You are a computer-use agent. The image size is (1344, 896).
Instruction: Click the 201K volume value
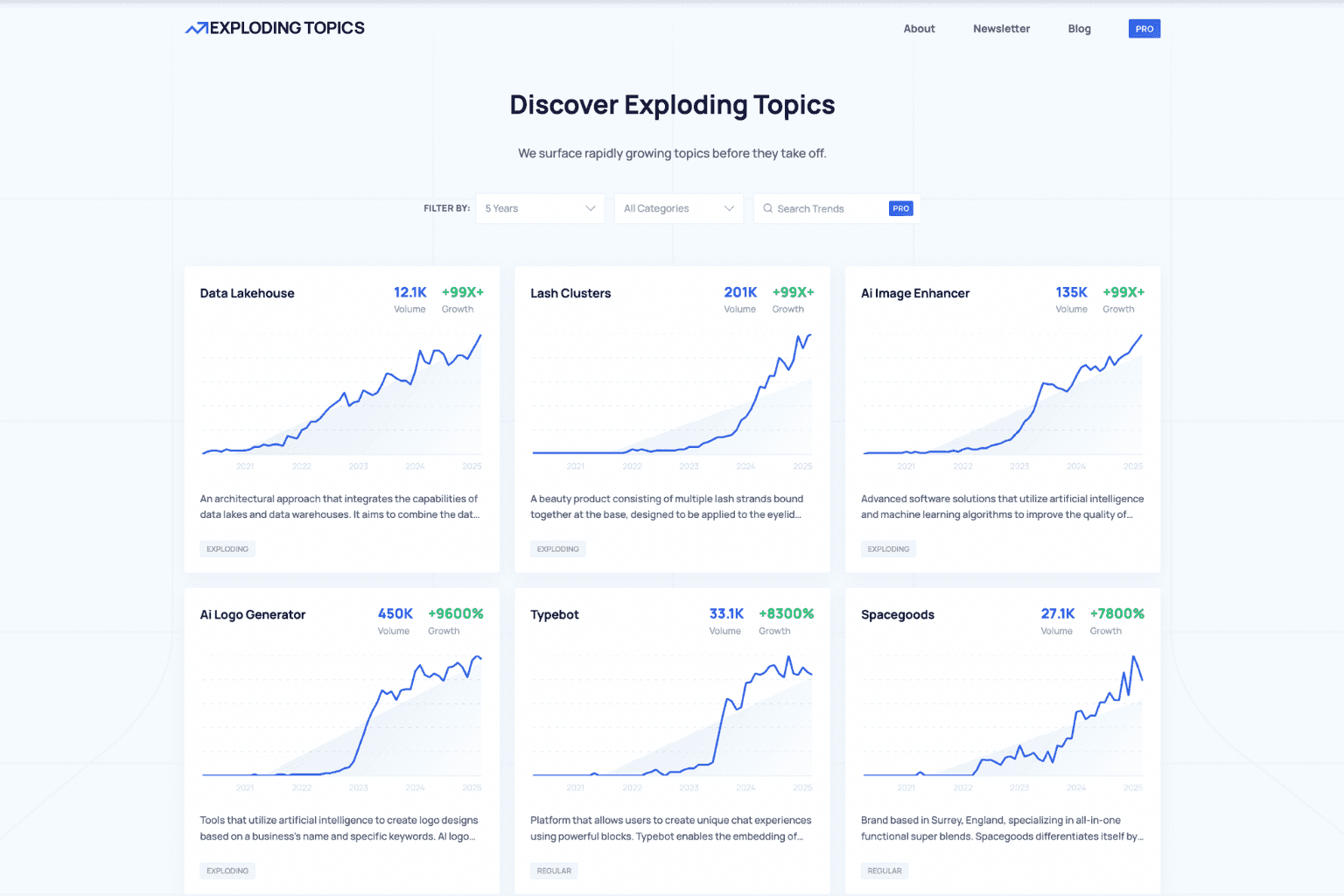(740, 292)
